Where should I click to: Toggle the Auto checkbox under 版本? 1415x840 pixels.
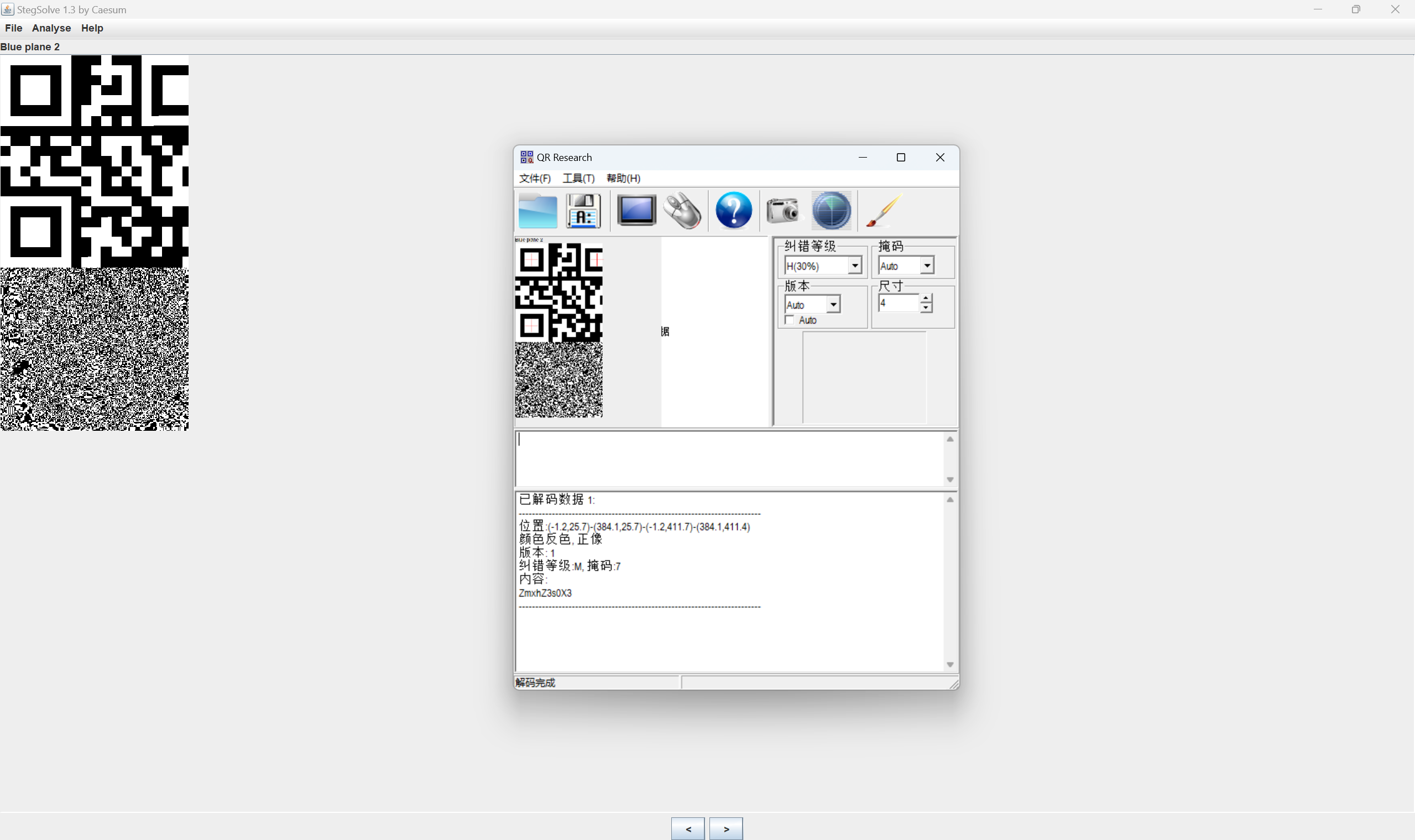coord(790,320)
